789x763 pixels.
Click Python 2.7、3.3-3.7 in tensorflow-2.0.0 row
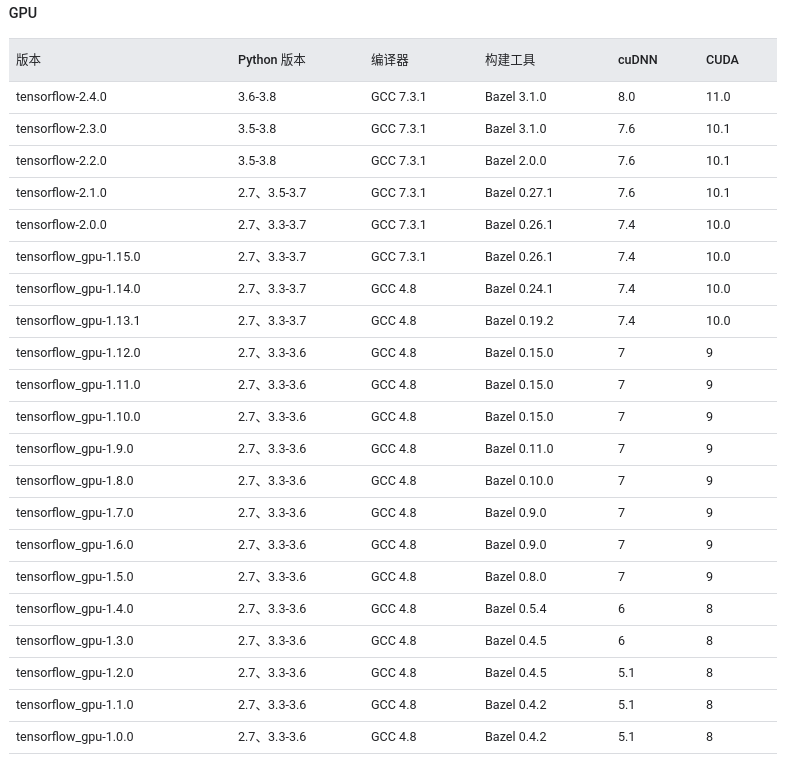[272, 225]
